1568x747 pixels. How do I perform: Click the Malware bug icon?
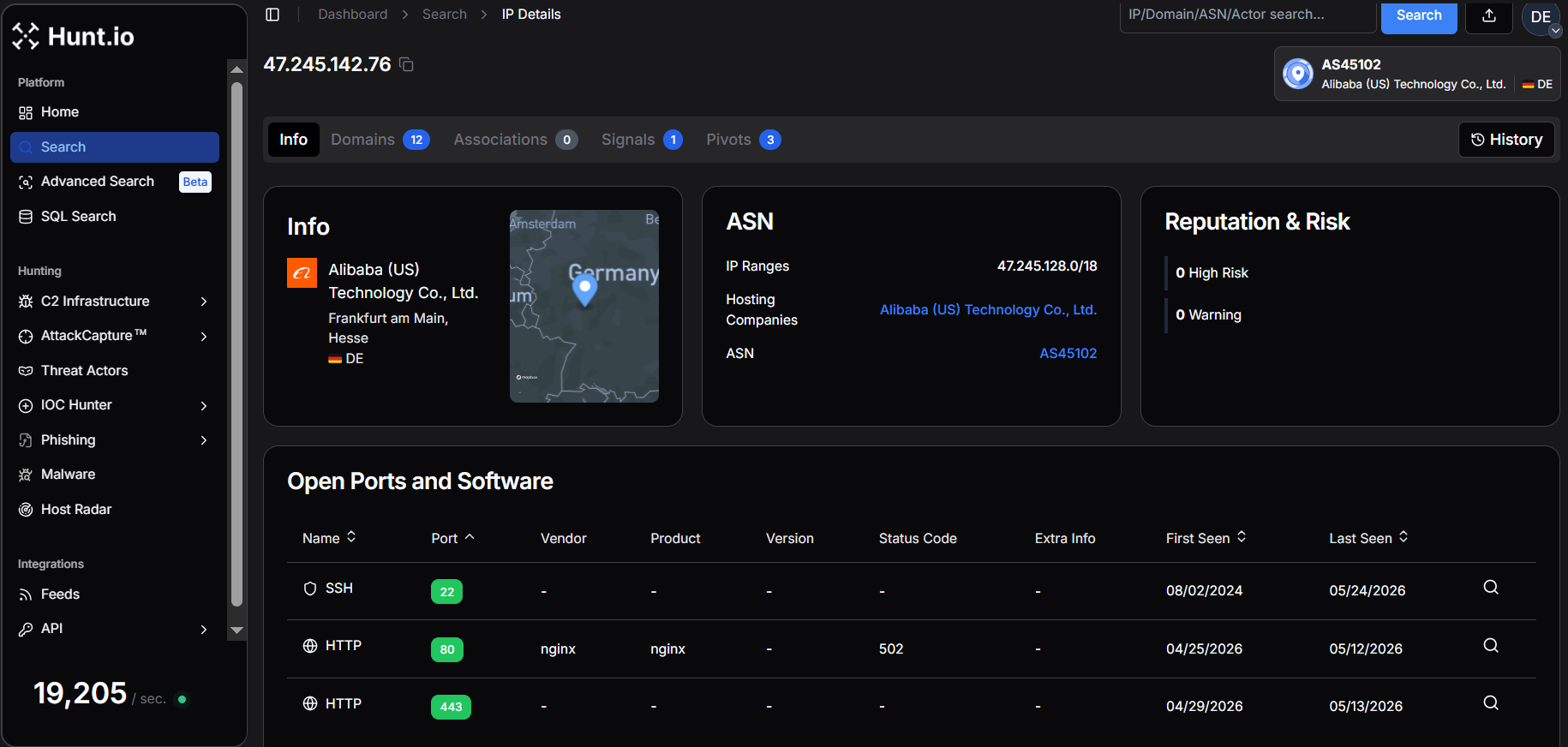[x=26, y=475]
